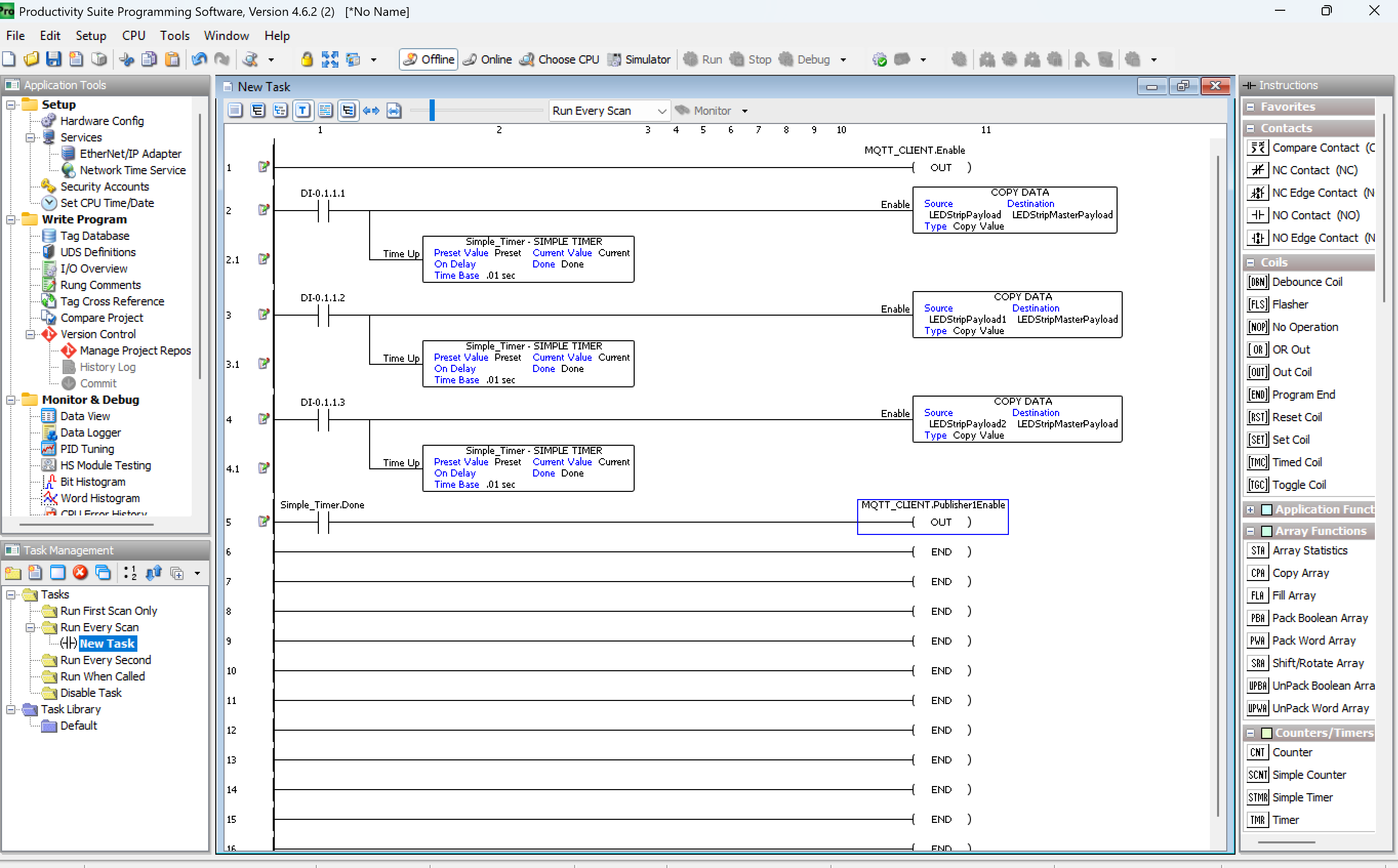Screen dimensions: 1398x868
Task: Click the blue double-arrow icon in ladder toolbar
Action: [x=371, y=110]
